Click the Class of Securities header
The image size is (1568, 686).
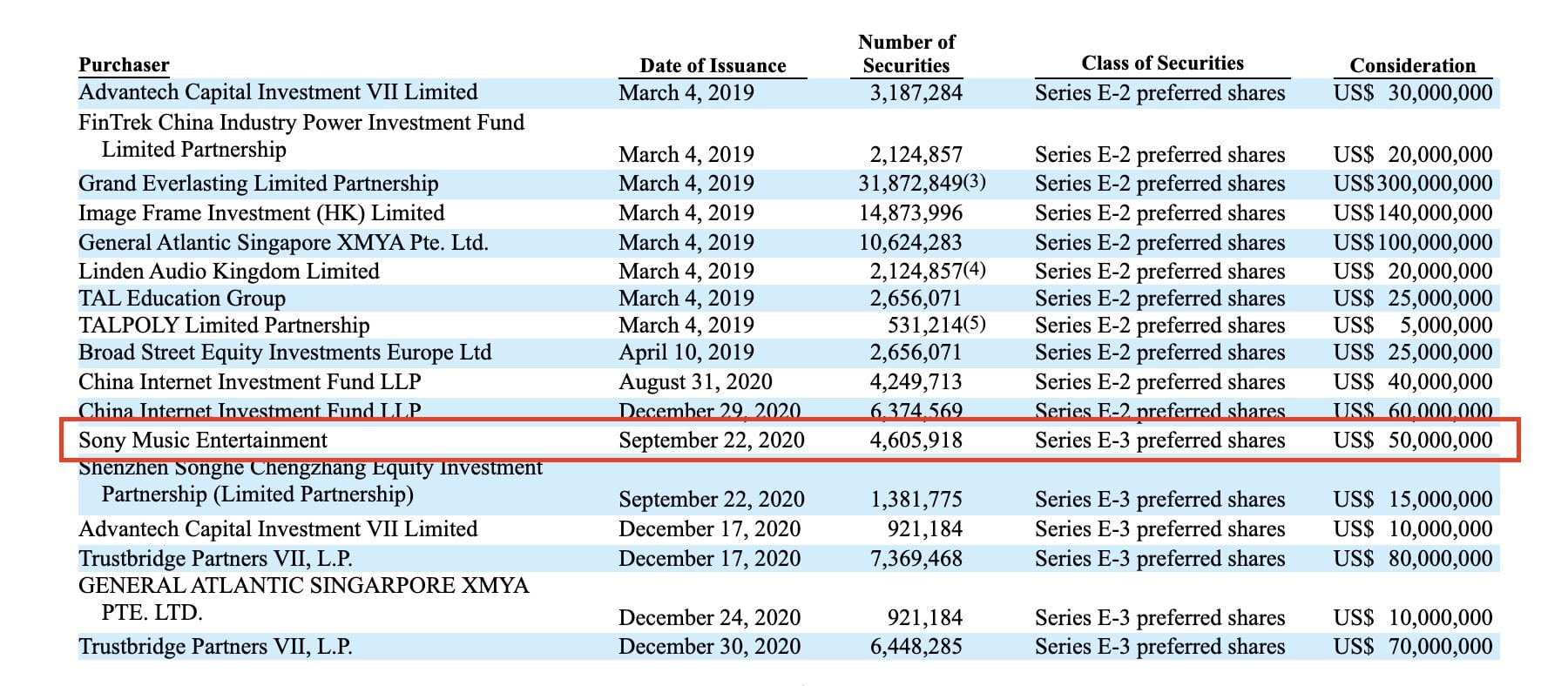tap(1162, 64)
